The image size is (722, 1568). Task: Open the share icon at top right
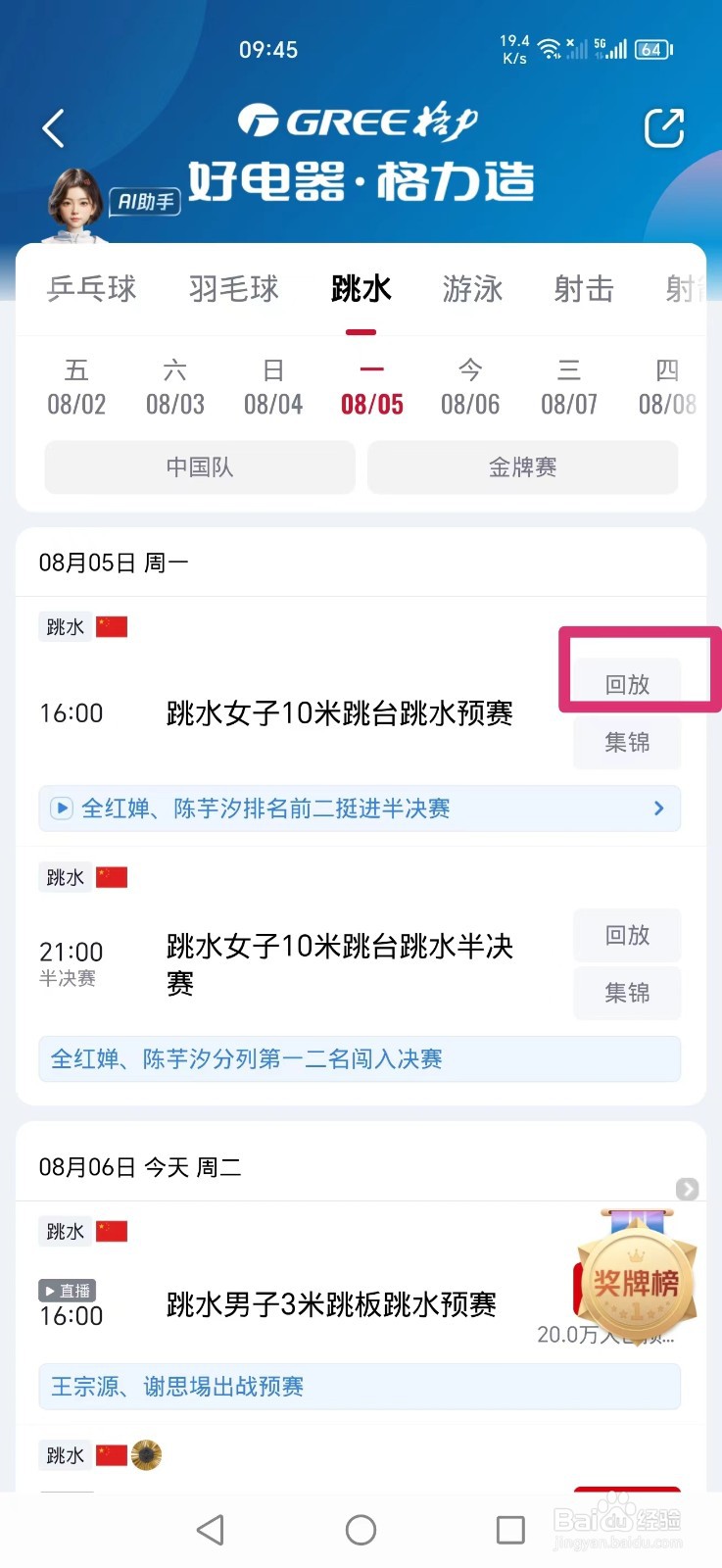click(x=663, y=128)
